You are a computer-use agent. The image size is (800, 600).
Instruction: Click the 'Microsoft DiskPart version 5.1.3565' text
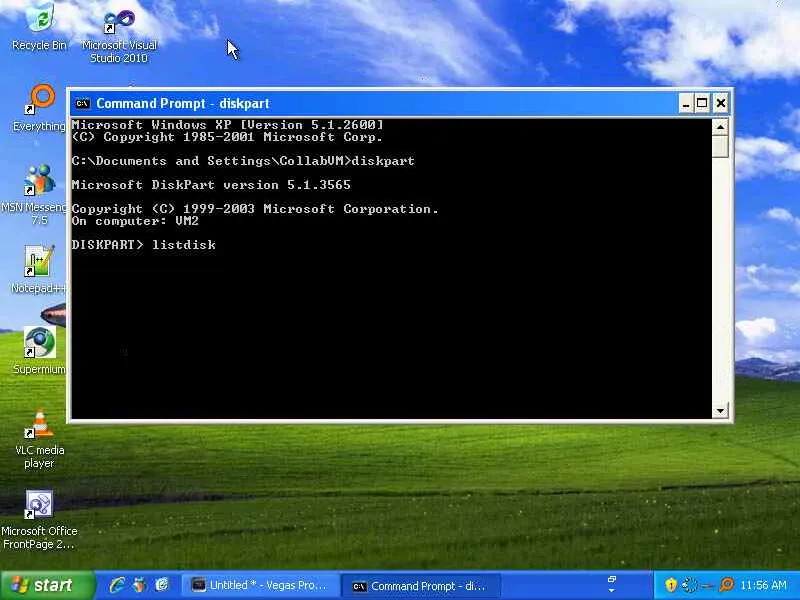click(211, 185)
